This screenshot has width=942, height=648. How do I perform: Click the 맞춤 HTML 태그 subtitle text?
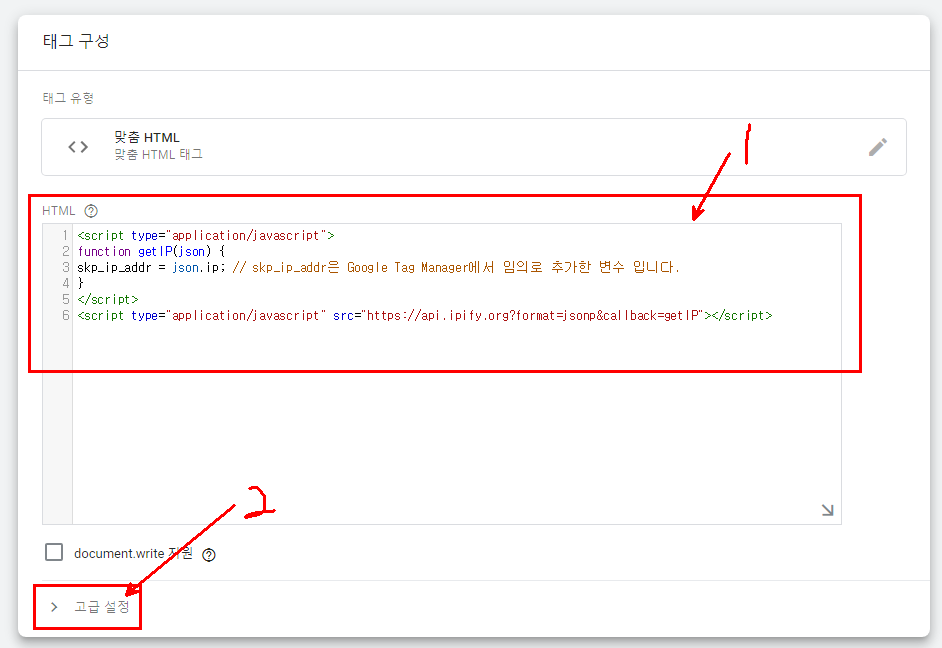tap(159, 154)
